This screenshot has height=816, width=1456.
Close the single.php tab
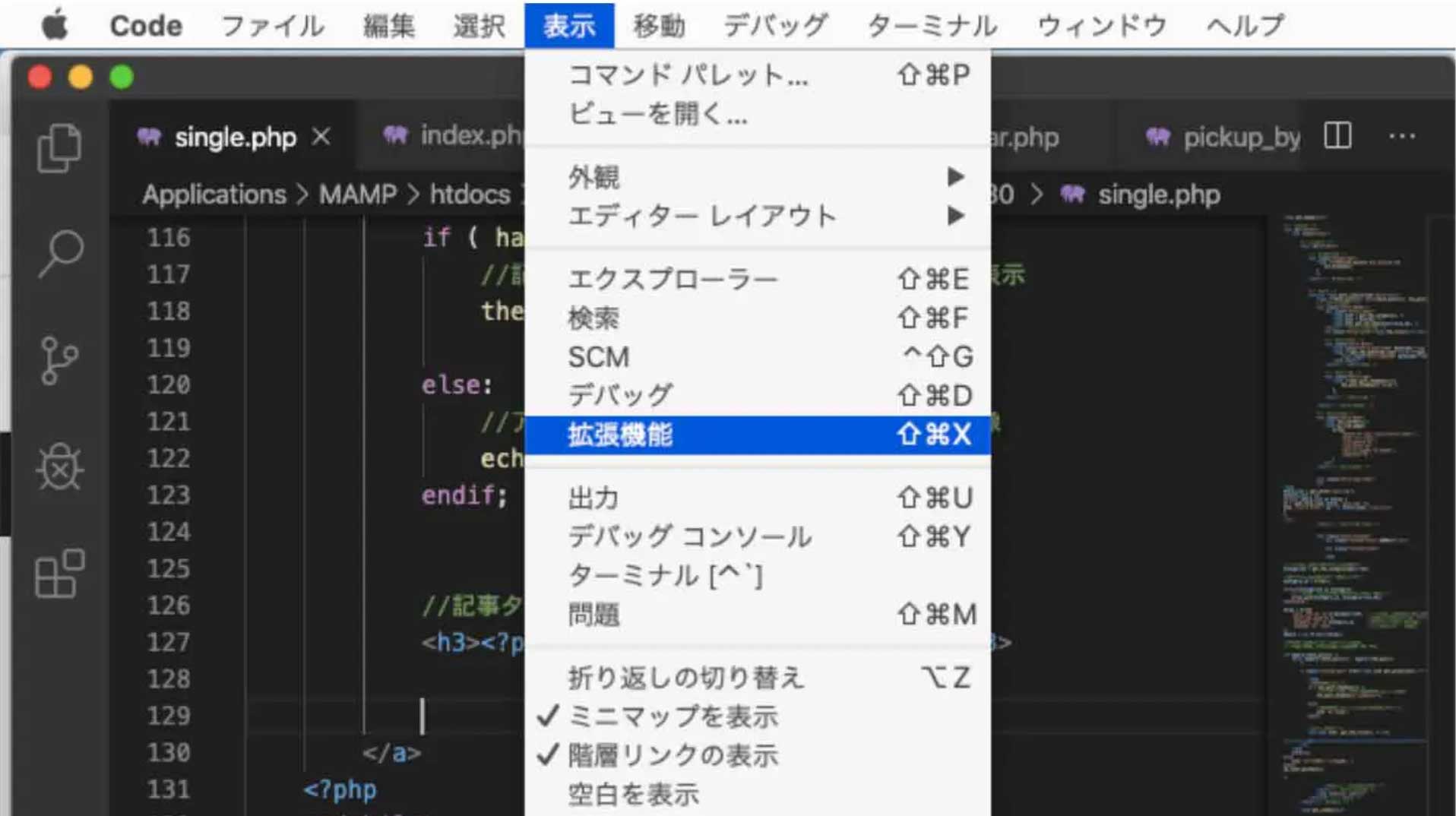pyautogui.click(x=321, y=137)
